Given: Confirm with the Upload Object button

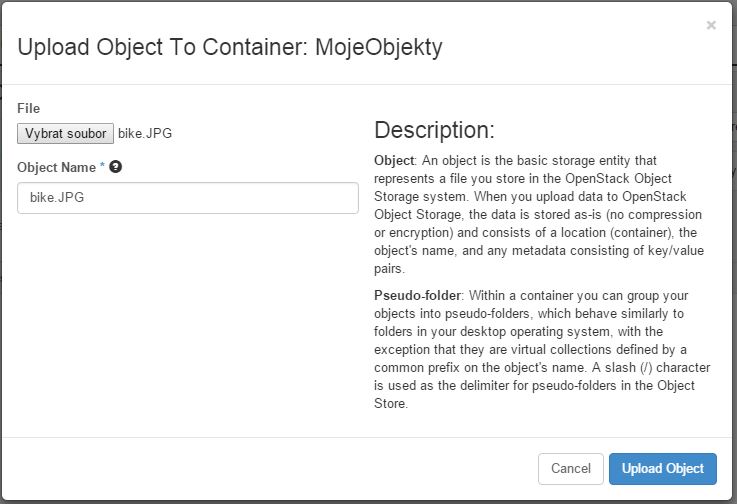Looking at the screenshot, I should [663, 469].
